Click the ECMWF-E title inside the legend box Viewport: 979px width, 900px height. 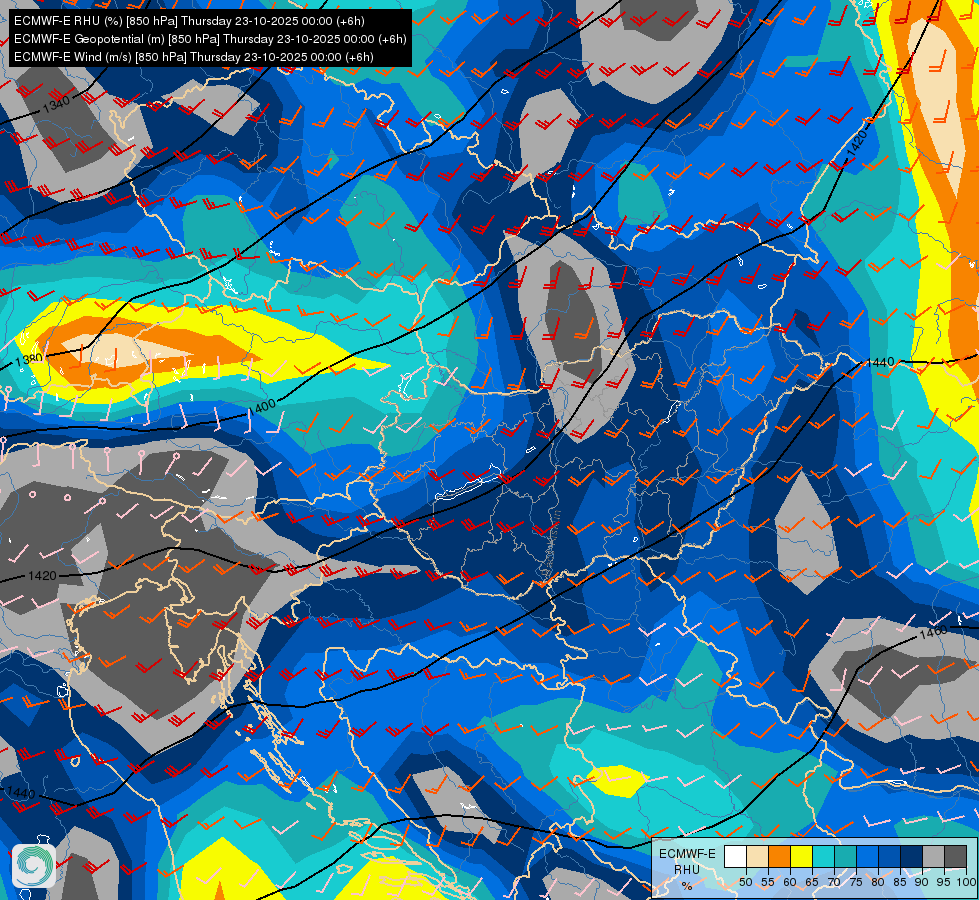687,853
